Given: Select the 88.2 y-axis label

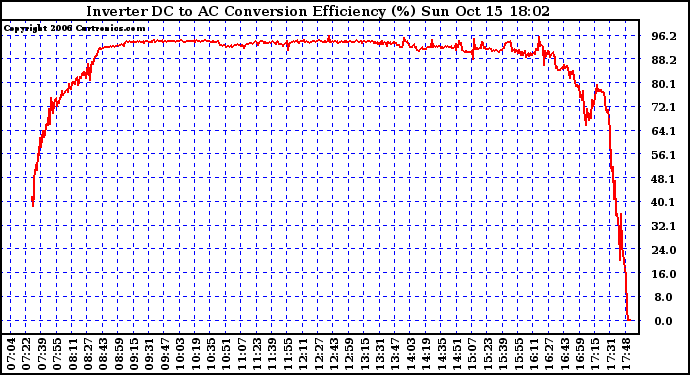Looking at the screenshot, I should point(664,60).
